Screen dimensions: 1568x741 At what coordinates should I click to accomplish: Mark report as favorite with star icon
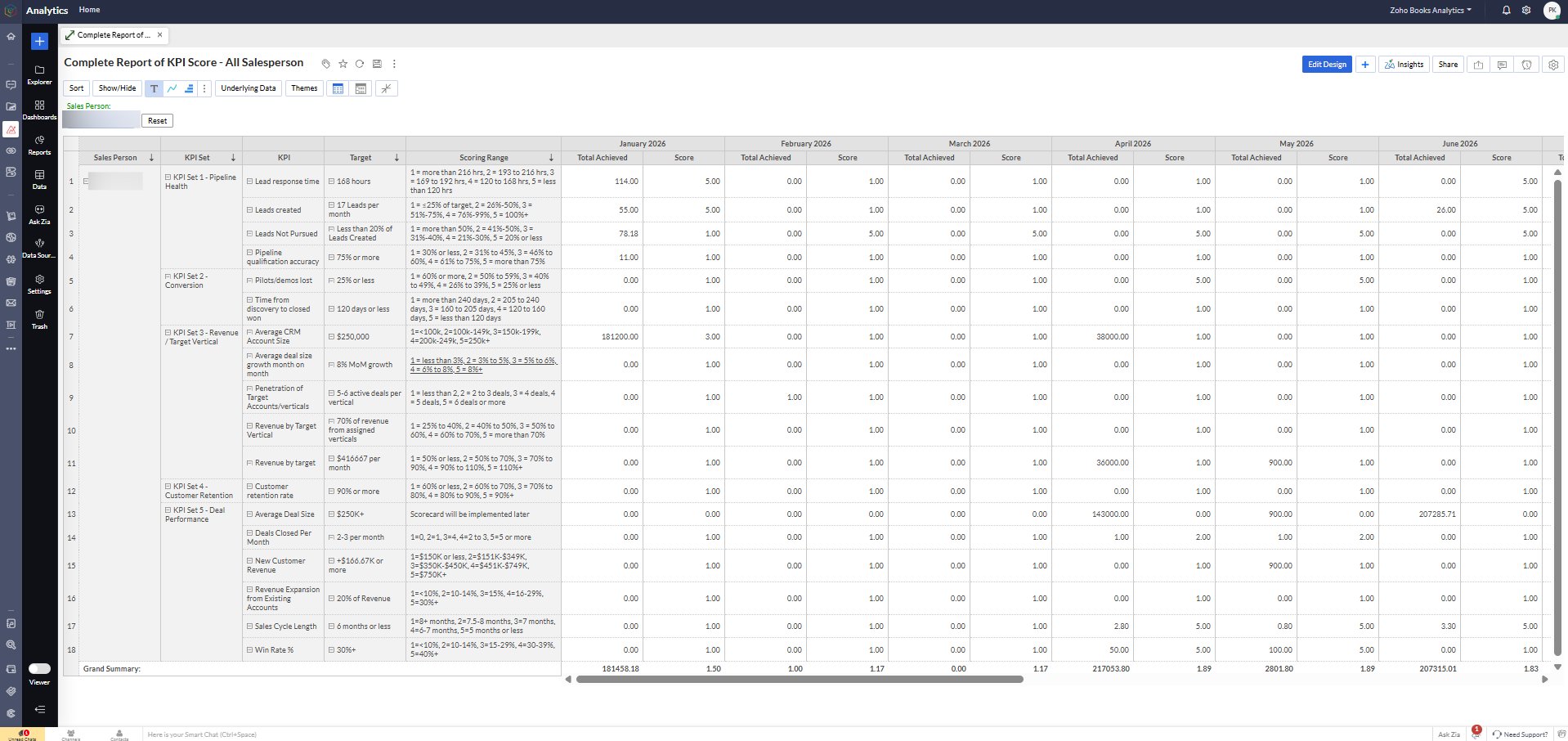pyautogui.click(x=343, y=64)
